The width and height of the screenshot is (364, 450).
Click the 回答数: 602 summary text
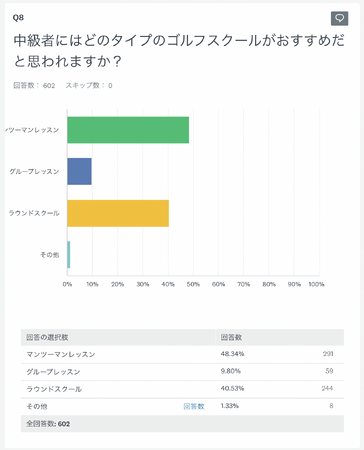[34, 86]
